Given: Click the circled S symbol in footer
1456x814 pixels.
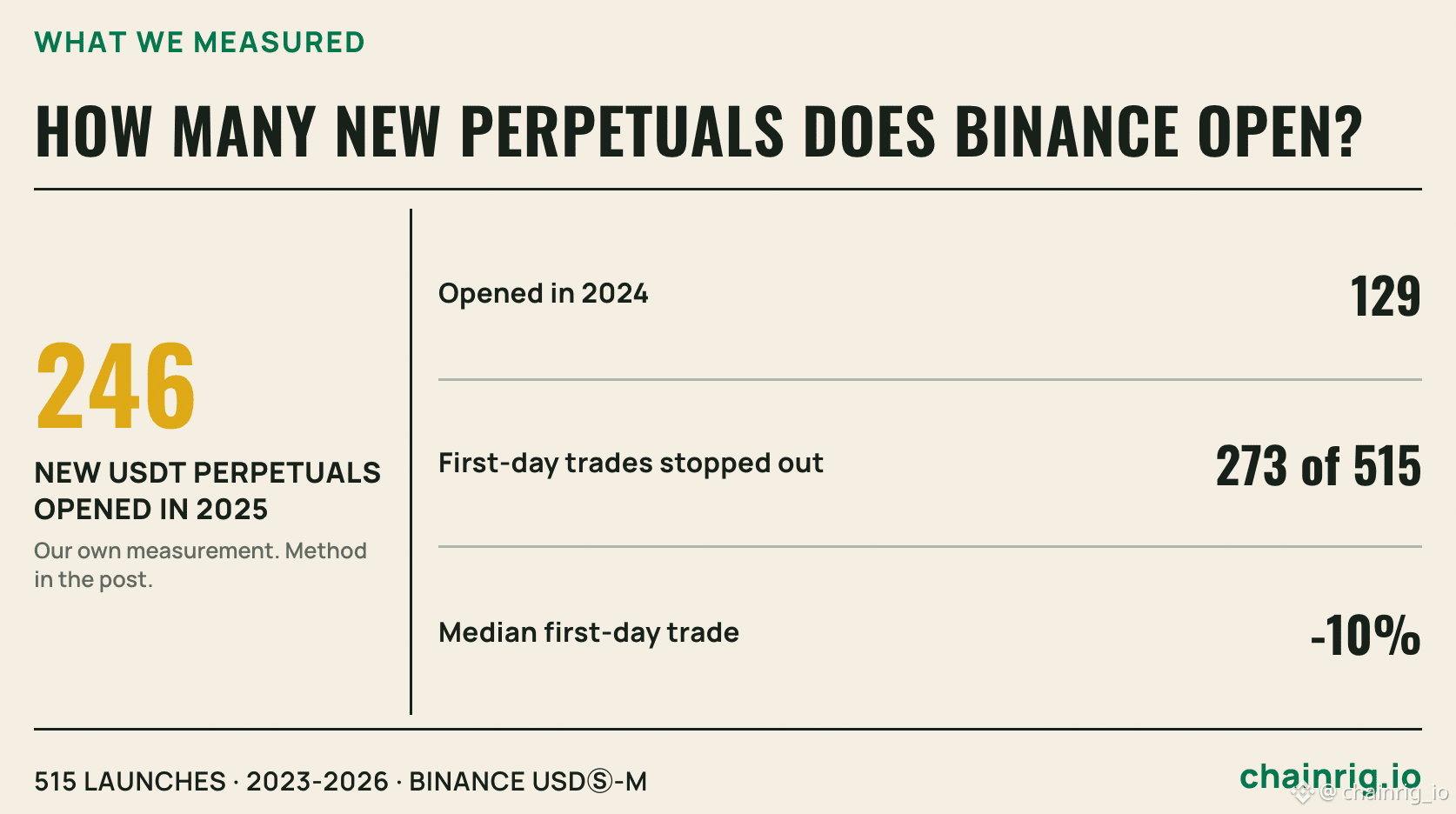Looking at the screenshot, I should [600, 782].
